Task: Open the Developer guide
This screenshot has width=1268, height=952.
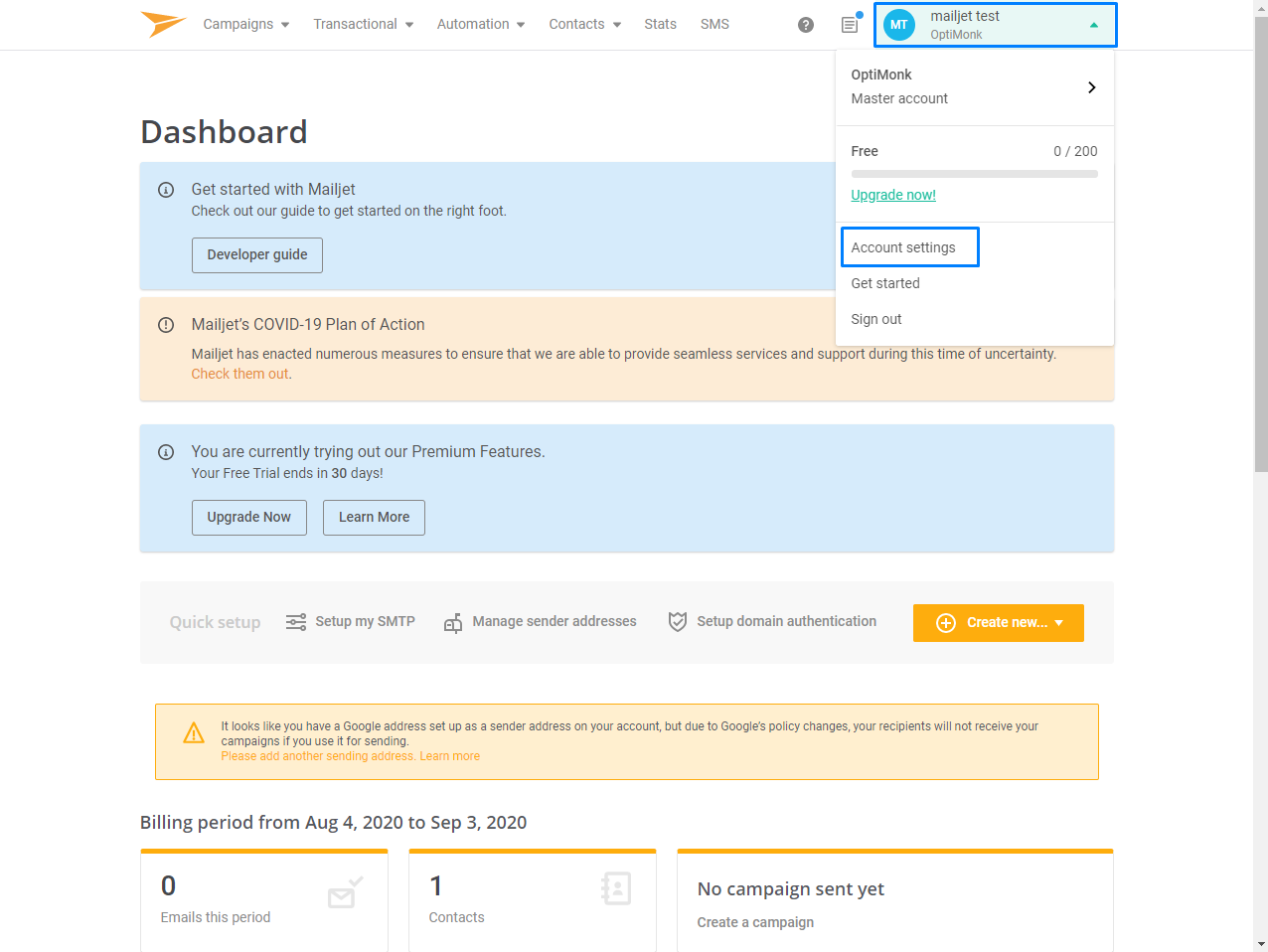Action: tap(257, 255)
